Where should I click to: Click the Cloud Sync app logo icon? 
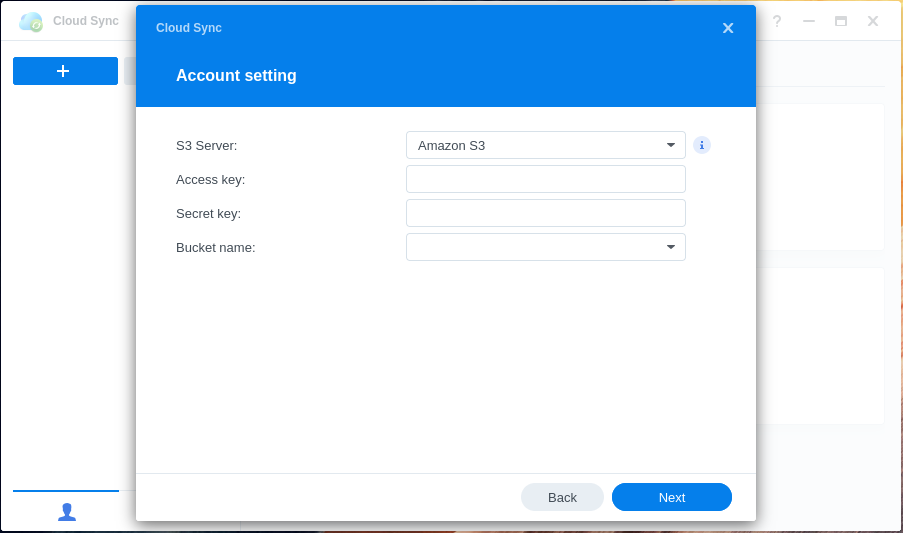point(31,21)
